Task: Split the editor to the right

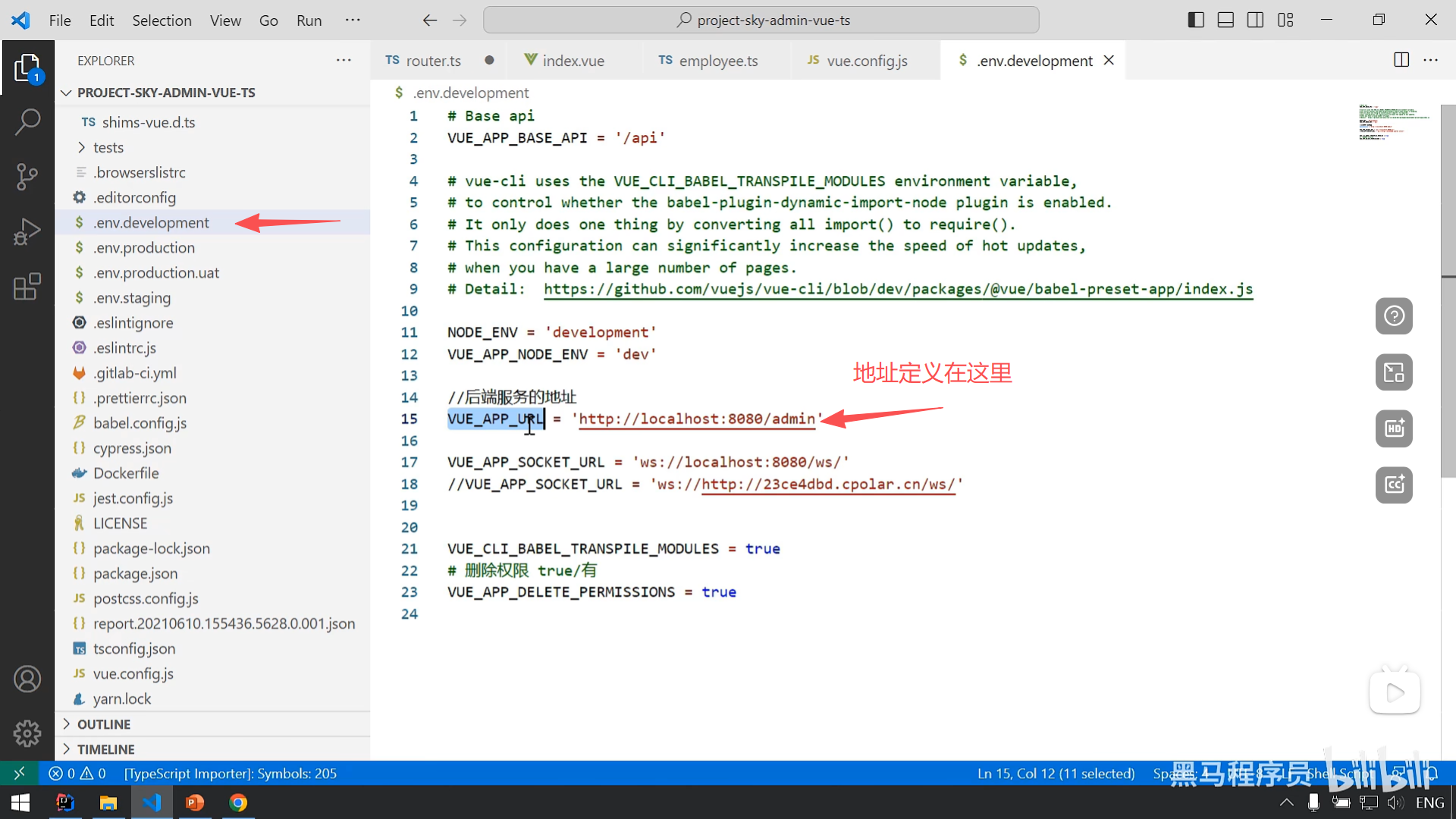Action: [1401, 60]
